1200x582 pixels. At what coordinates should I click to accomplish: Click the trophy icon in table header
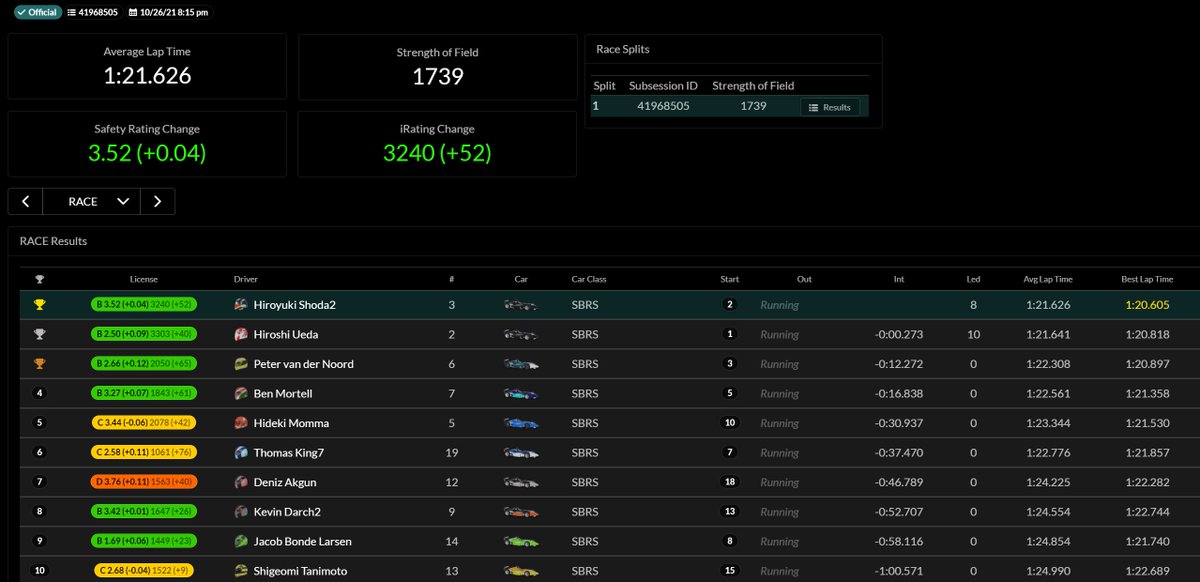click(x=40, y=280)
